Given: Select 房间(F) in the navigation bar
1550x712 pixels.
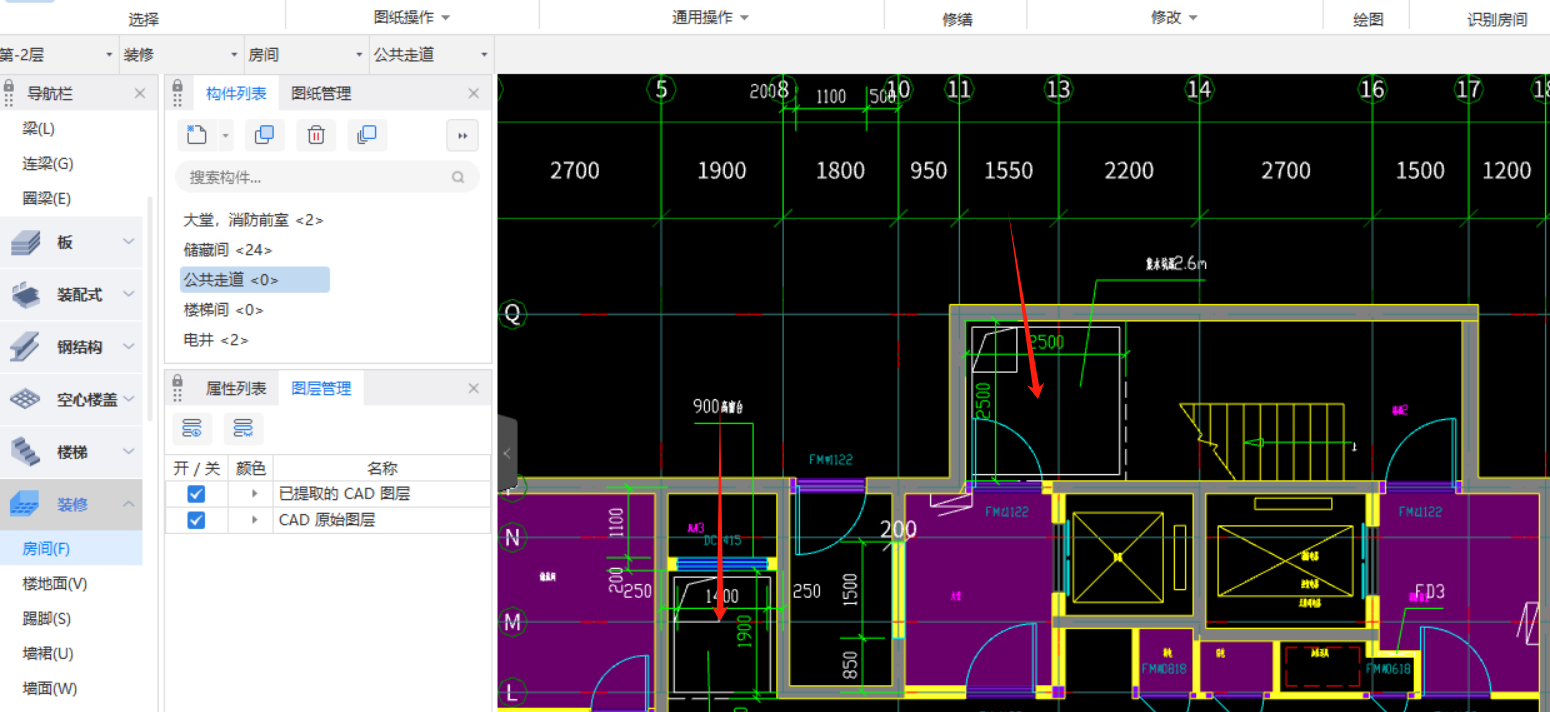Looking at the screenshot, I should 71,548.
